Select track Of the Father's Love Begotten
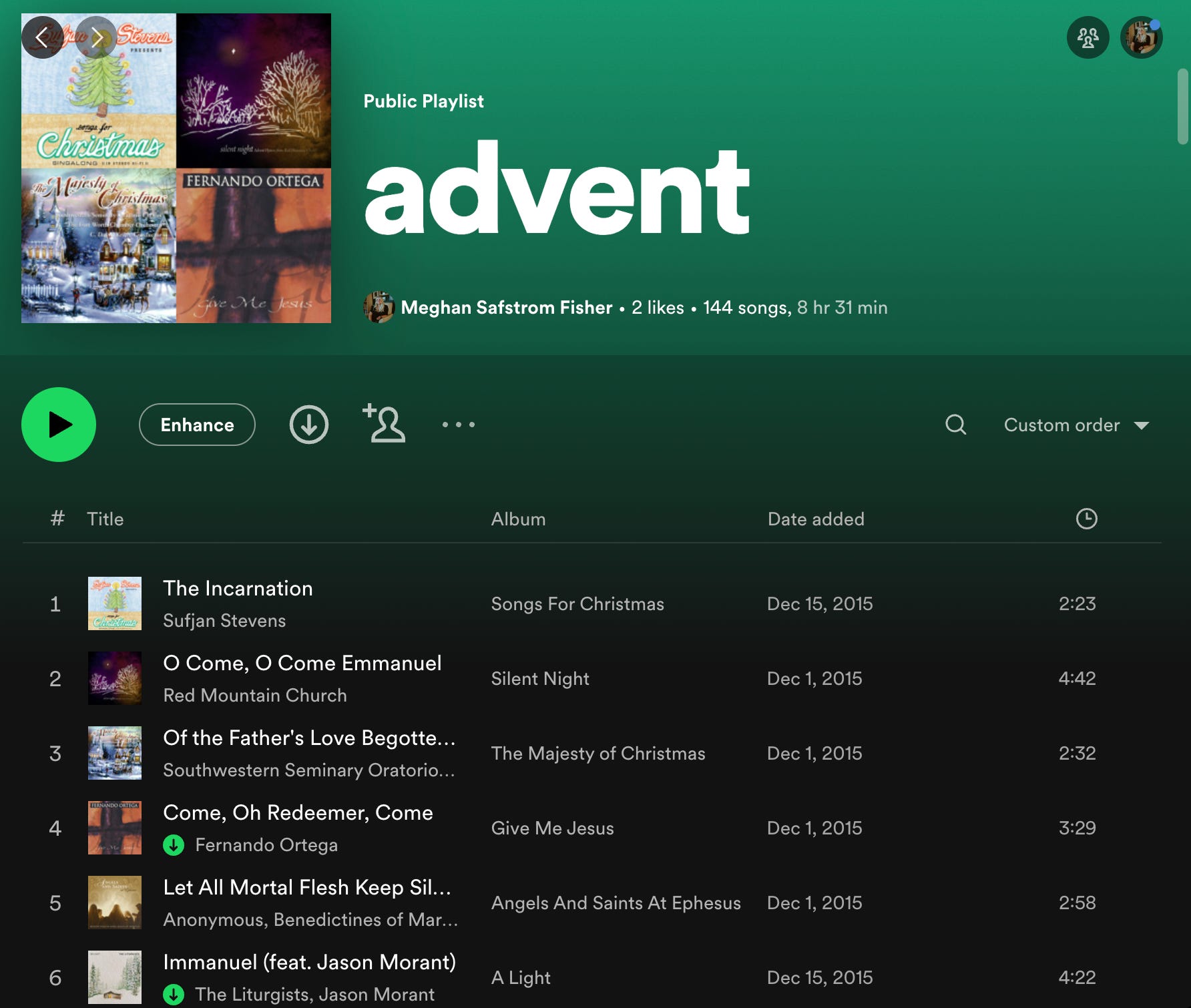Viewport: 1191px width, 1008px height. [x=310, y=738]
